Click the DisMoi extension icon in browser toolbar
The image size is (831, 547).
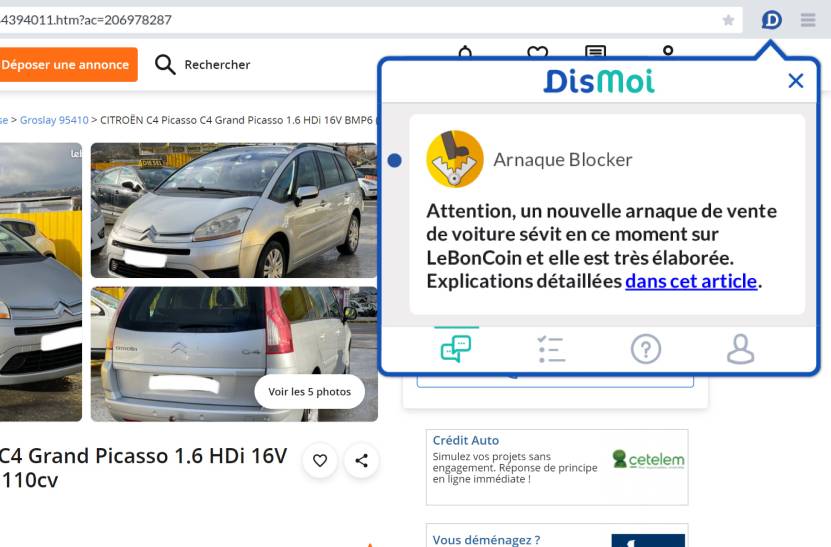pos(771,20)
